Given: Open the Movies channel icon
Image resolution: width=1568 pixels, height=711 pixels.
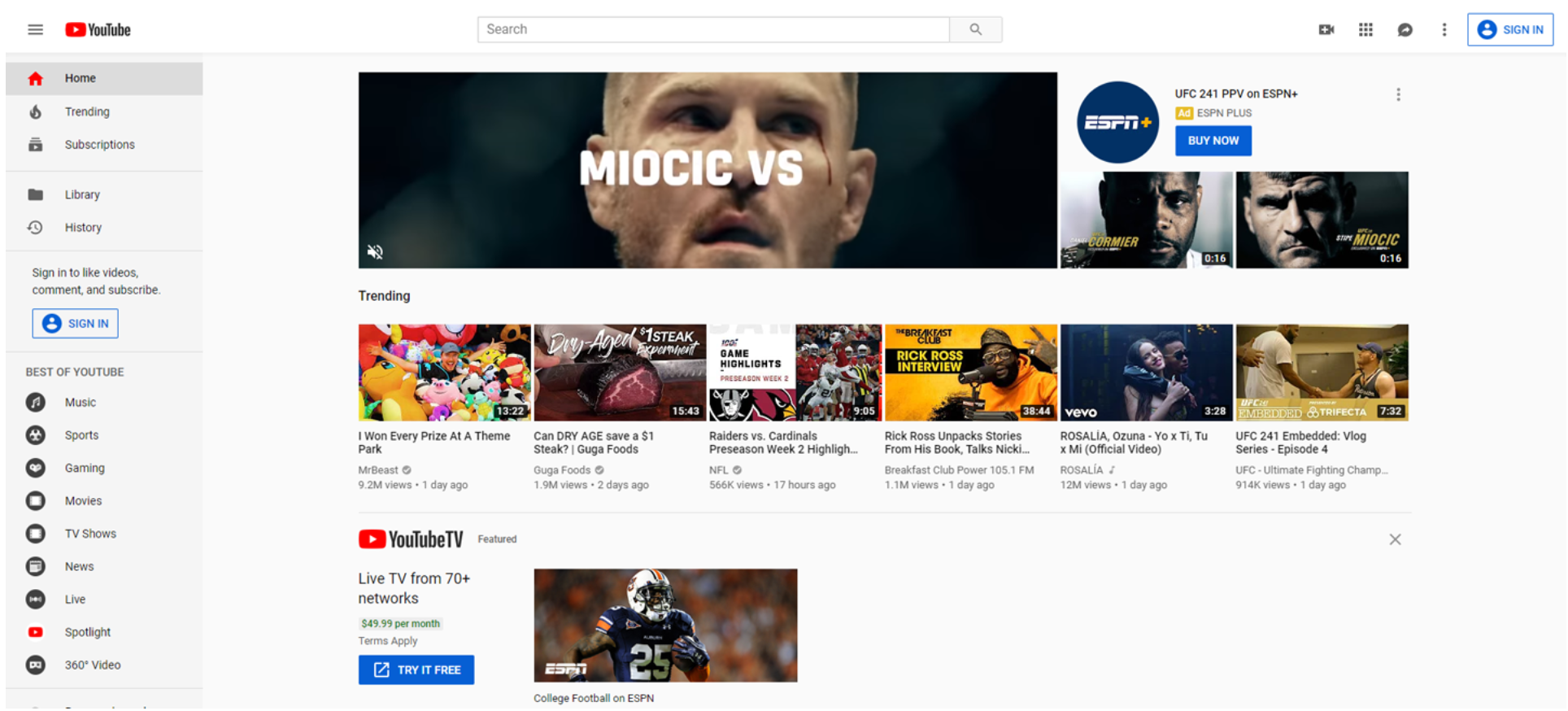Looking at the screenshot, I should click(35, 501).
